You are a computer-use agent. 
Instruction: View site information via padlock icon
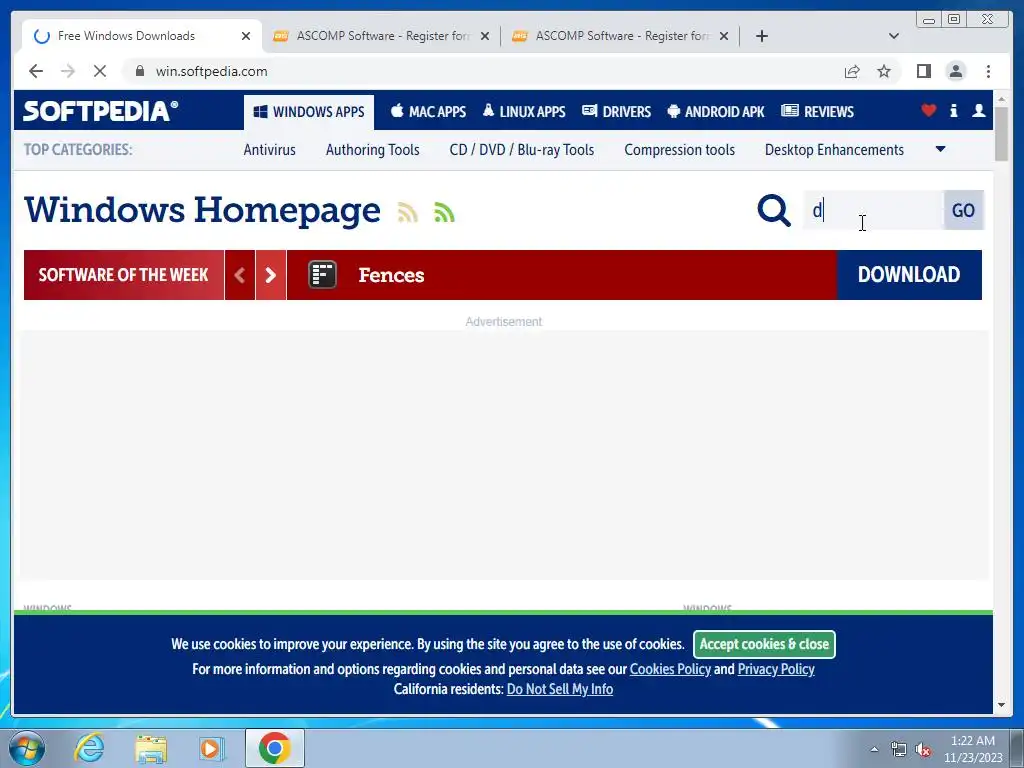point(140,71)
